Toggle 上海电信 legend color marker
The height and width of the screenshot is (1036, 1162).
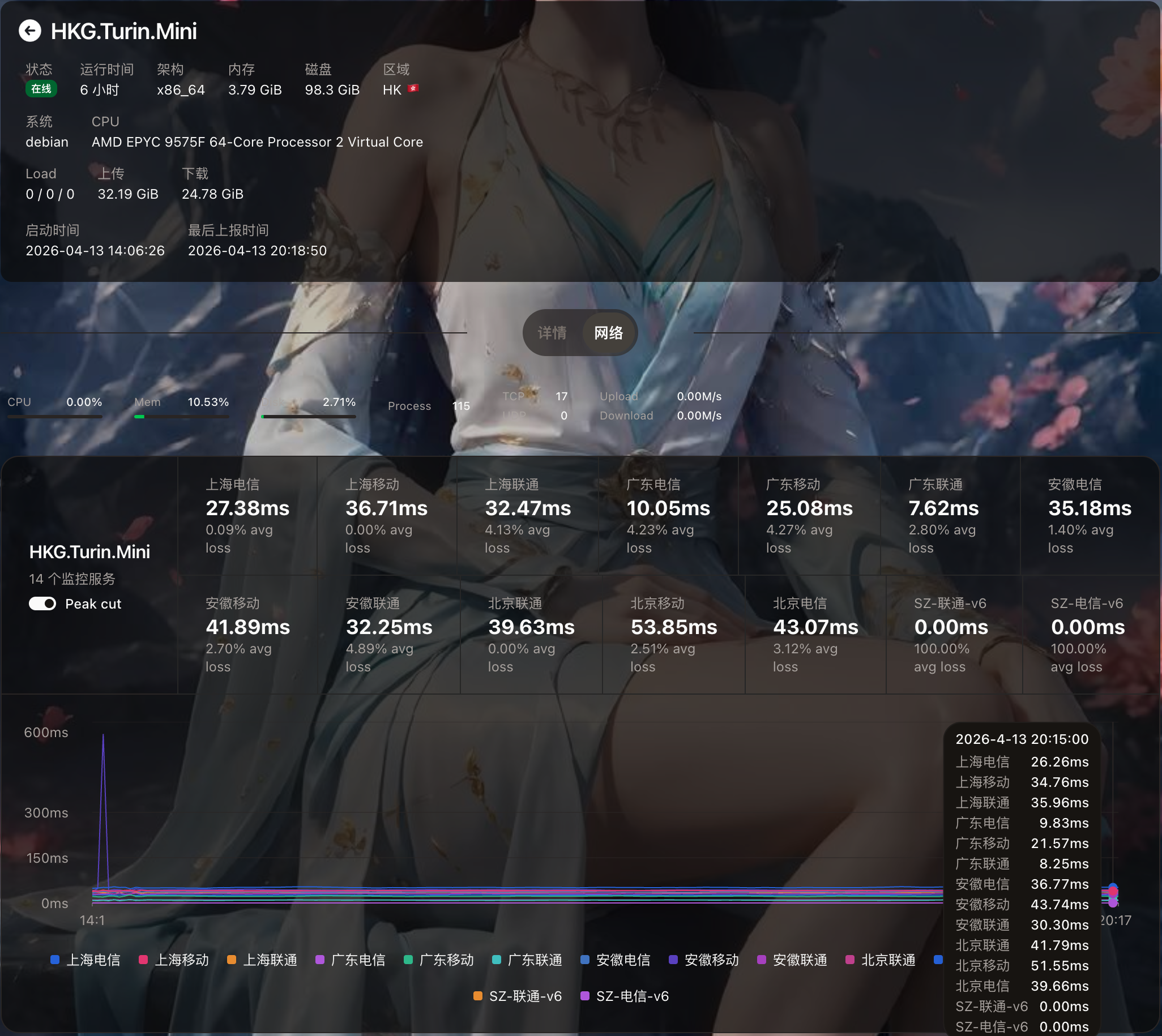pos(55,960)
